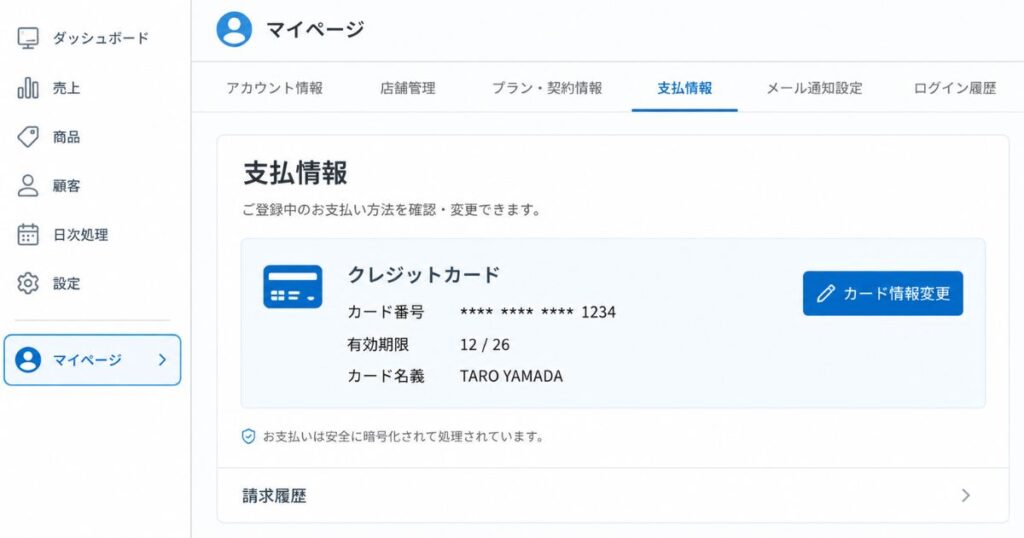Click the マイページ header title
Screen dimensions: 1024x538
[315, 29]
